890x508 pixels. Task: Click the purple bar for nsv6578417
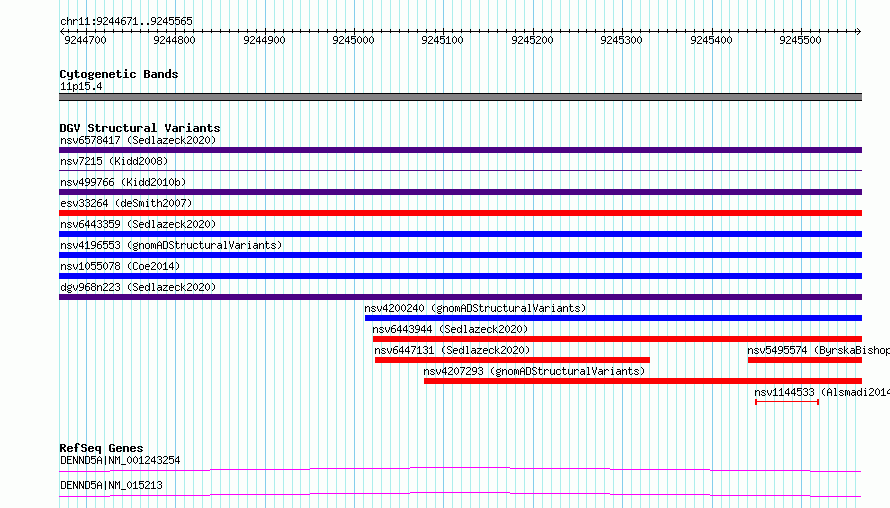coord(460,150)
